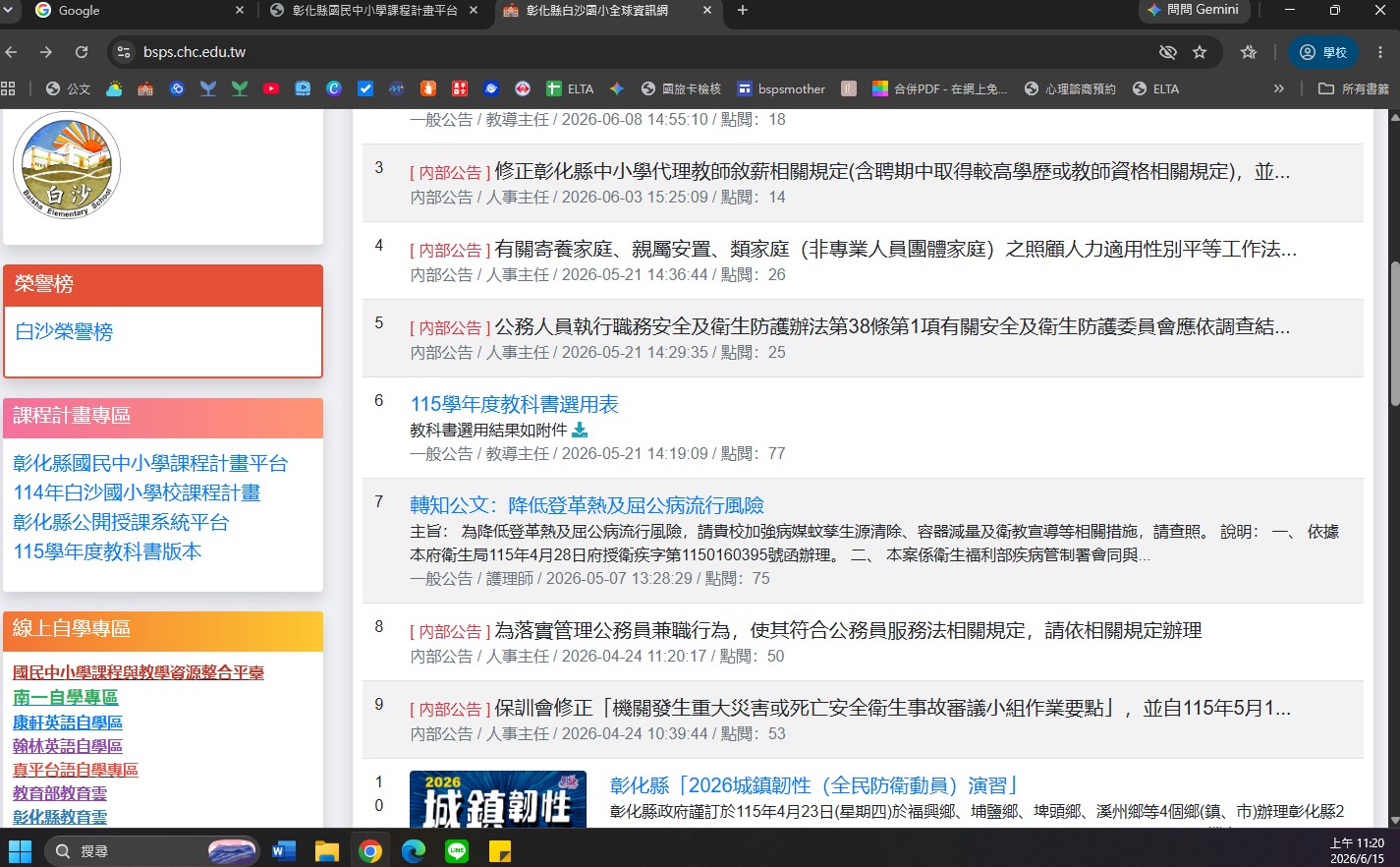Open the YouTube bookmark
This screenshot has width=1400, height=867.
(x=271, y=88)
